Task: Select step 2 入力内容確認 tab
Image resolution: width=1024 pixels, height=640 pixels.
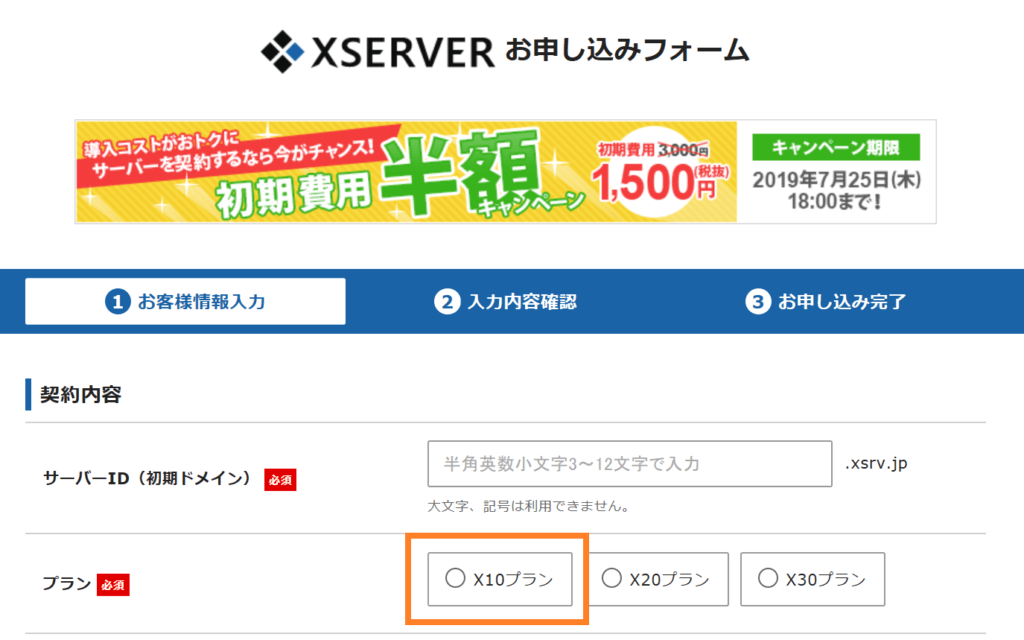Action: 505,302
